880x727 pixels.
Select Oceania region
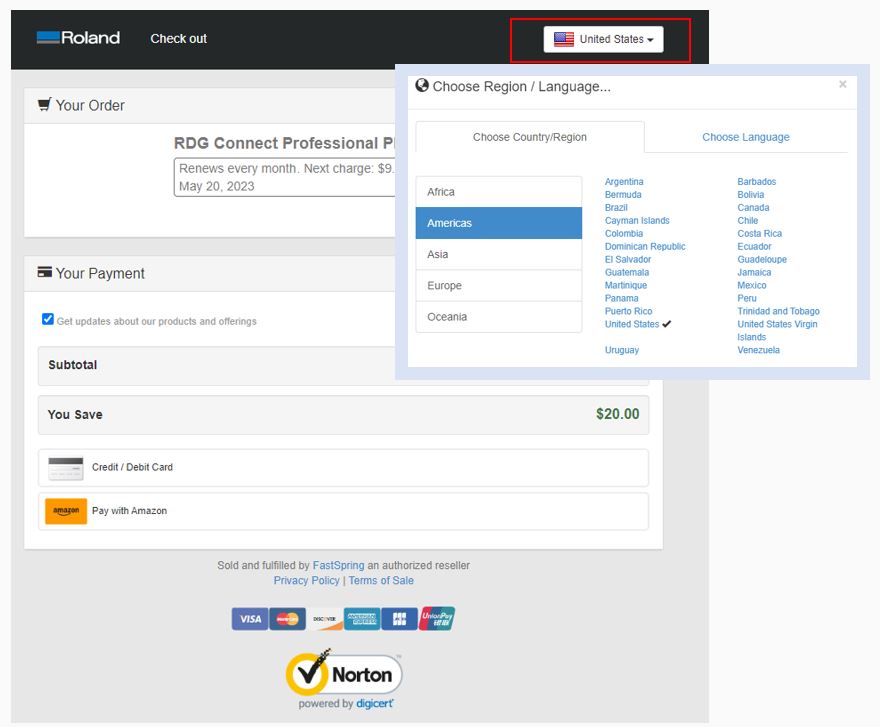498,317
